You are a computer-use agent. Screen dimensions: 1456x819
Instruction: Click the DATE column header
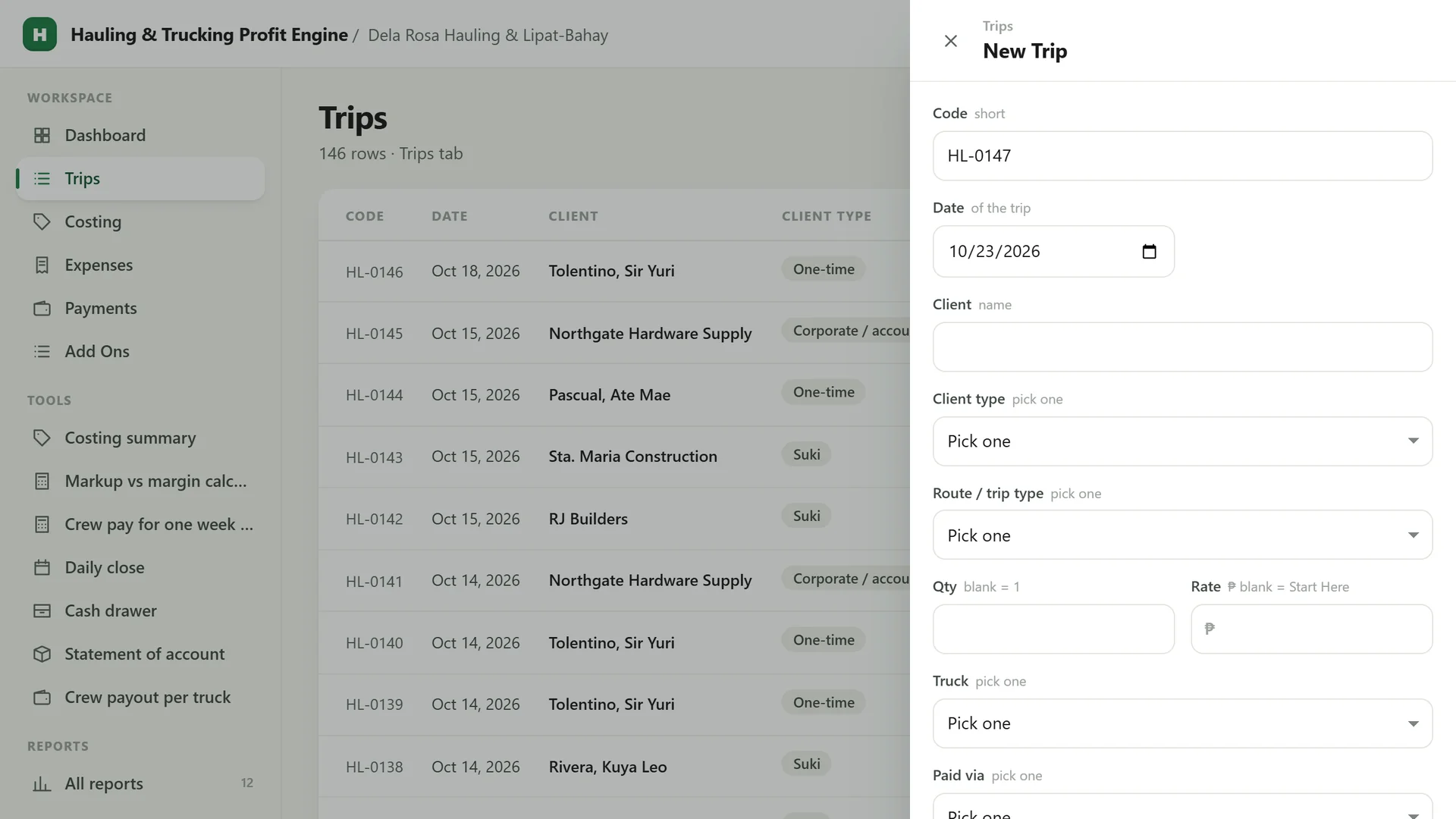coord(449,216)
